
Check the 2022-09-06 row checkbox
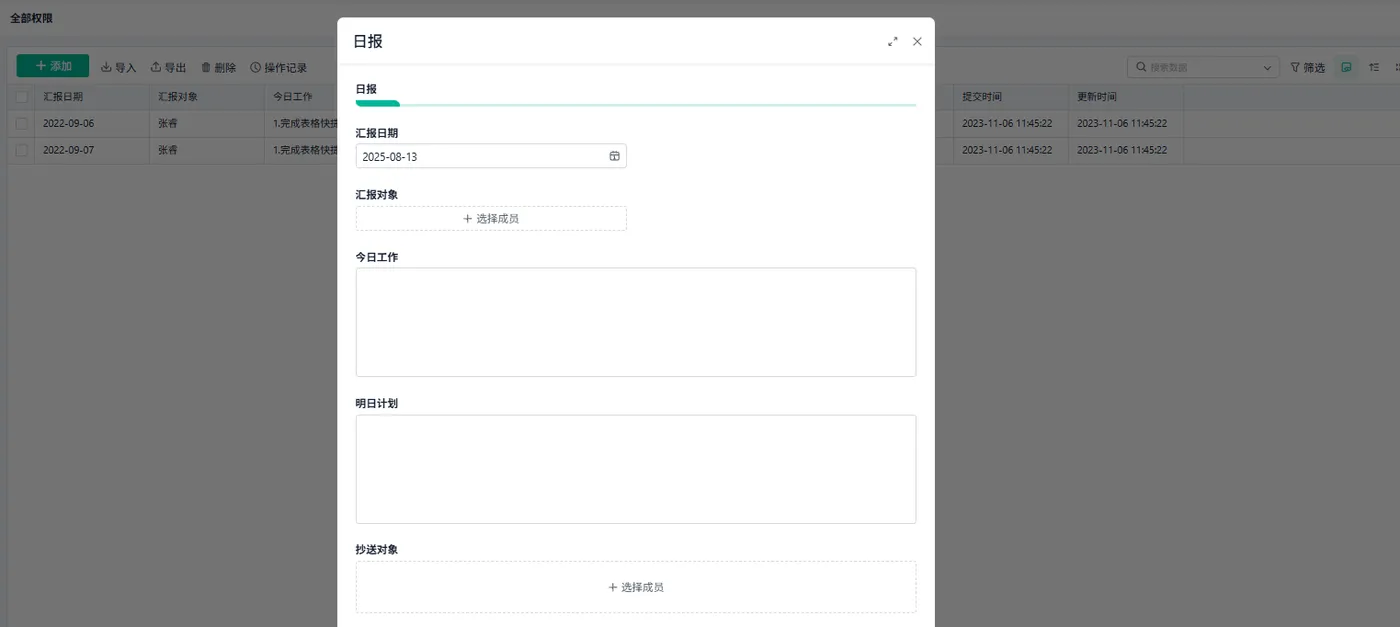point(21,123)
